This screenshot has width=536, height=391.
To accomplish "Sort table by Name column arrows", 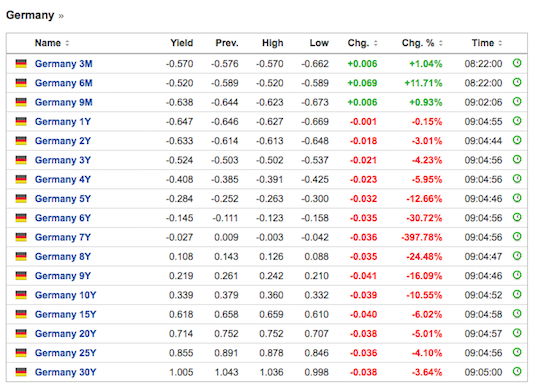I will (67, 43).
